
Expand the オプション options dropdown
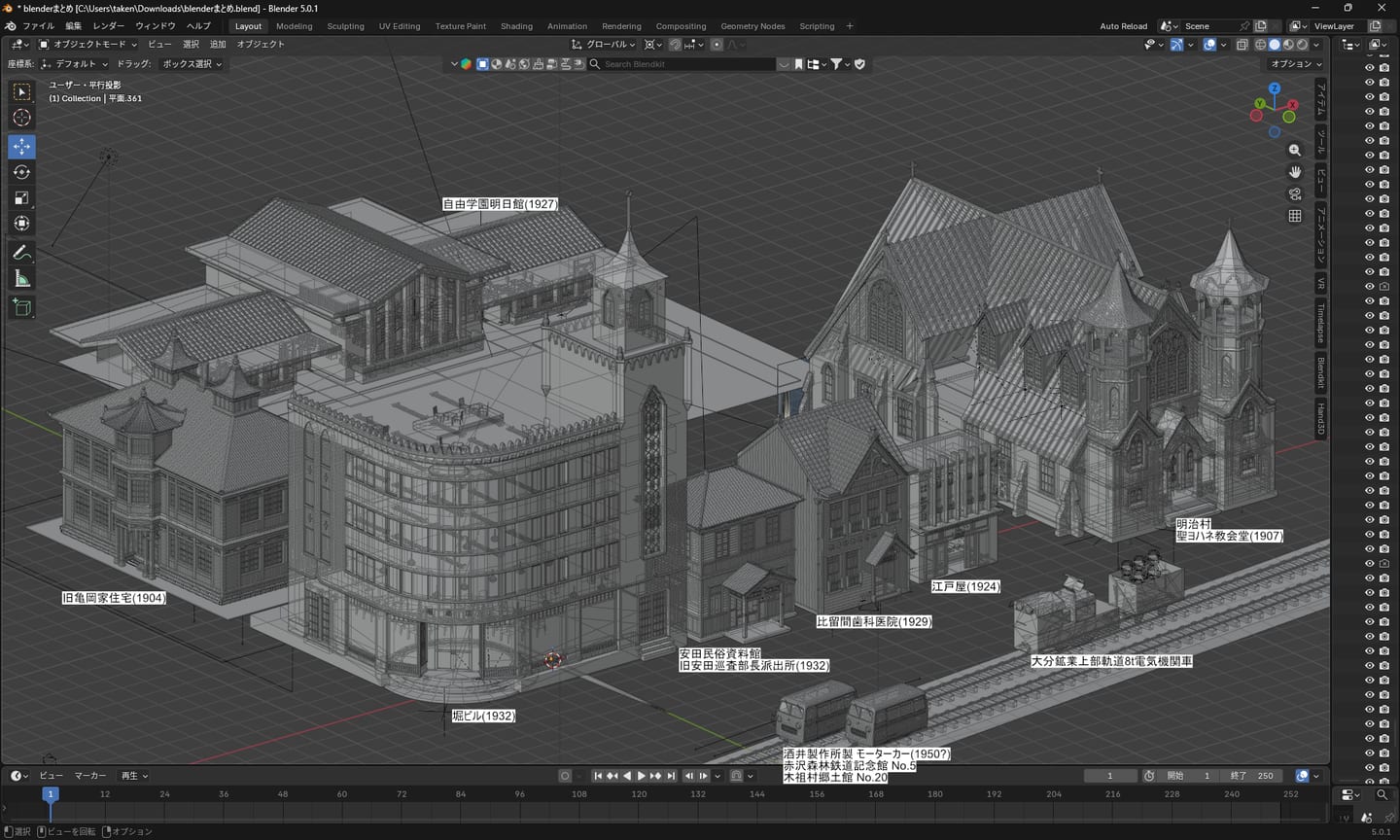pos(1296,64)
